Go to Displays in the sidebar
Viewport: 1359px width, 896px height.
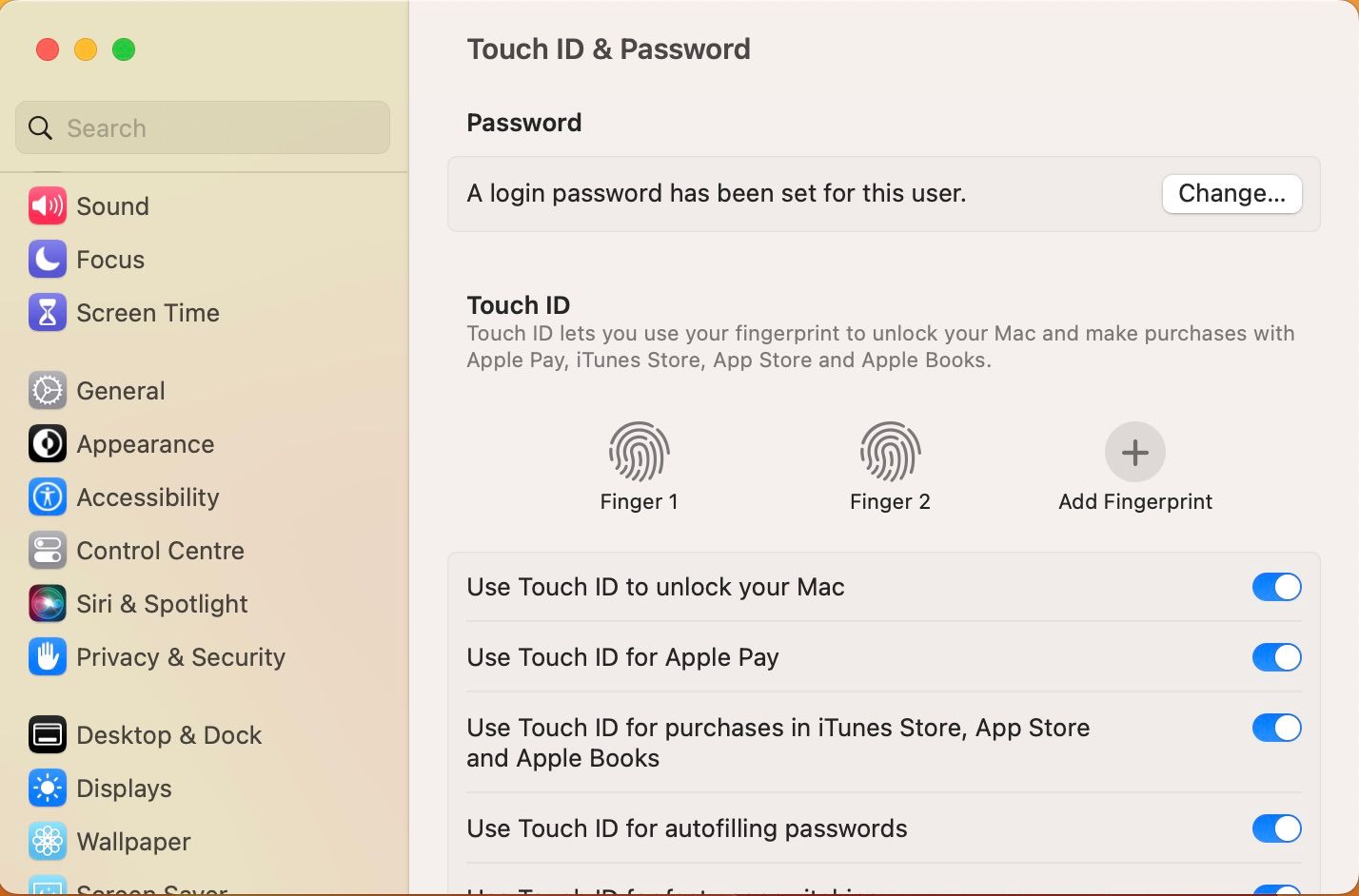click(x=124, y=789)
